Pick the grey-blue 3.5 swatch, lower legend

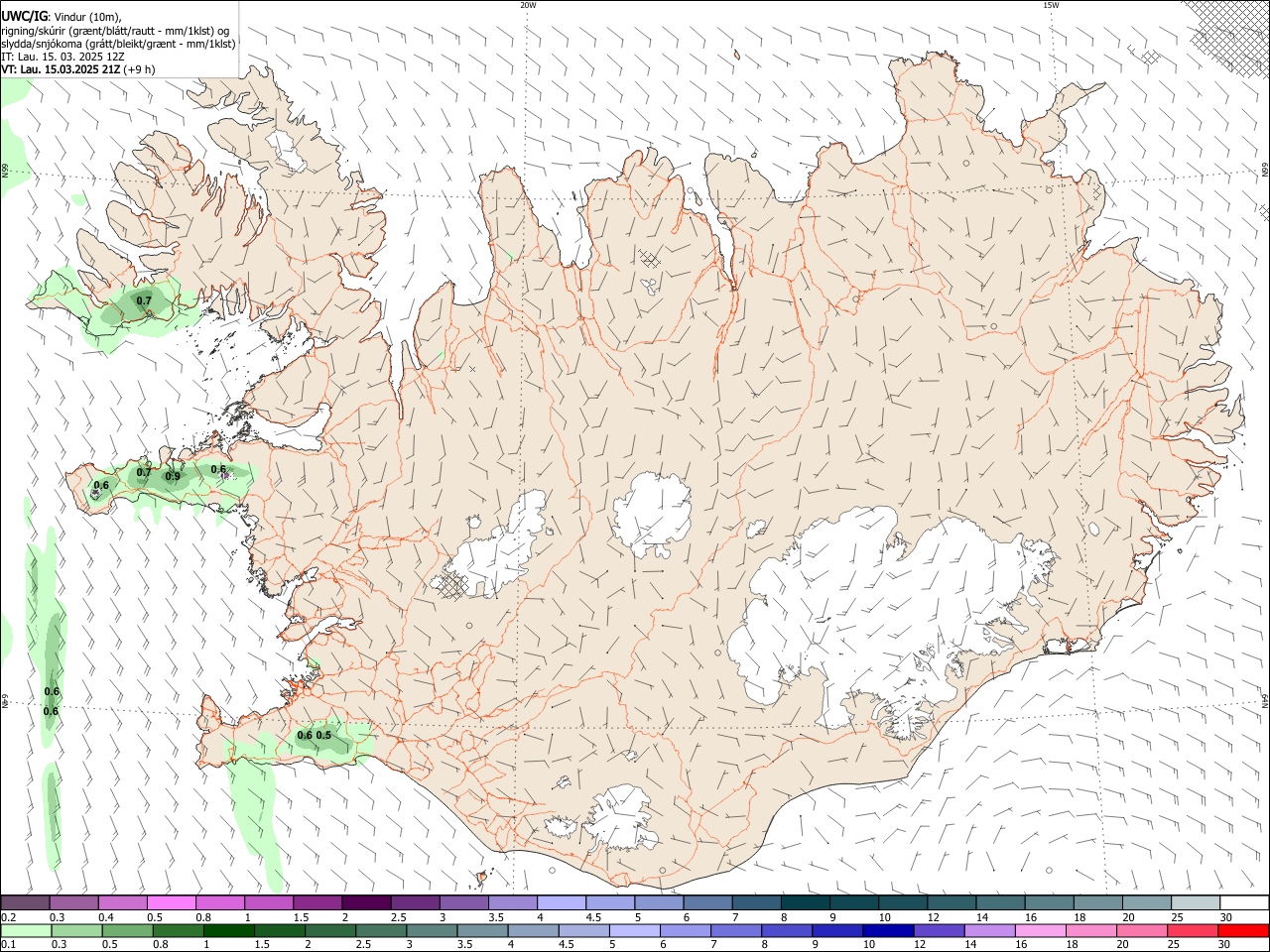click(x=482, y=930)
